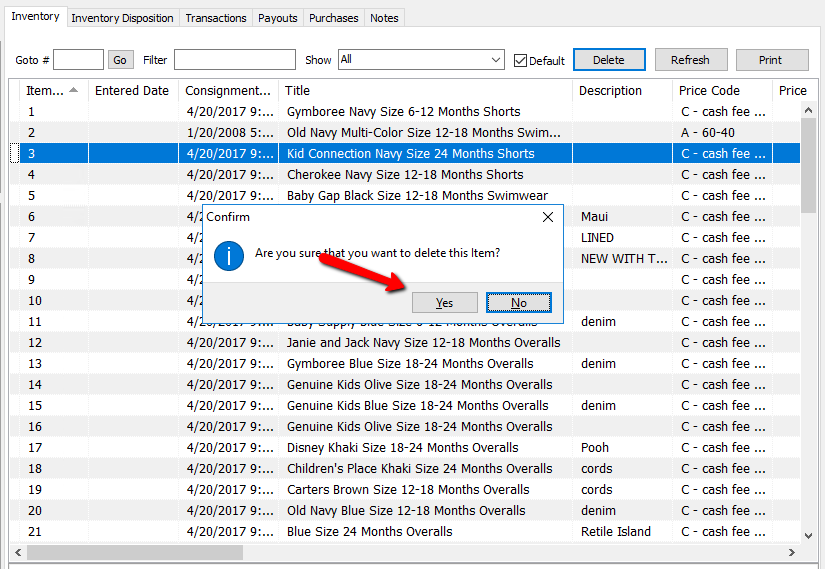Close the Confirm dialog with X

(x=547, y=217)
